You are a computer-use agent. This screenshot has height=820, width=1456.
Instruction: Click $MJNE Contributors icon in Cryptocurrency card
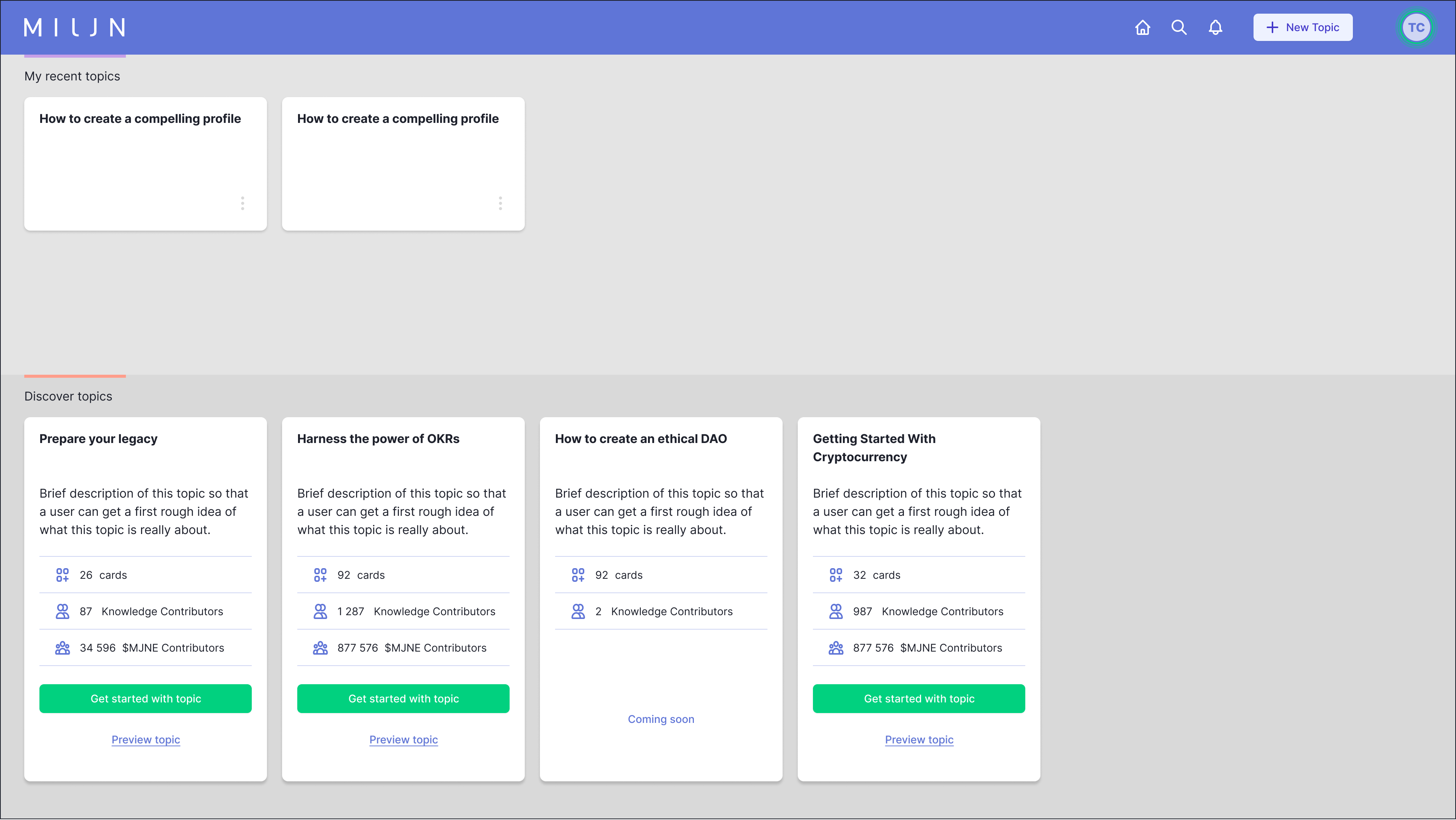[835, 648]
